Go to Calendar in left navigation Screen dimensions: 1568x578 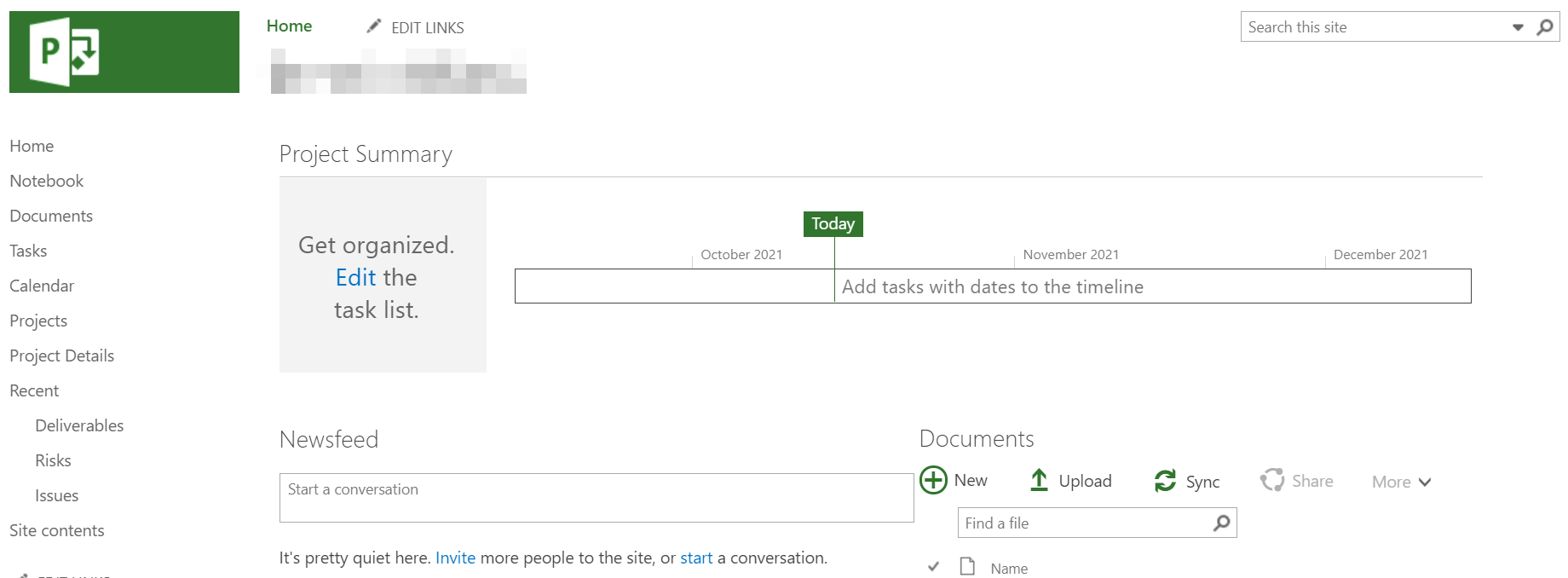coord(42,286)
